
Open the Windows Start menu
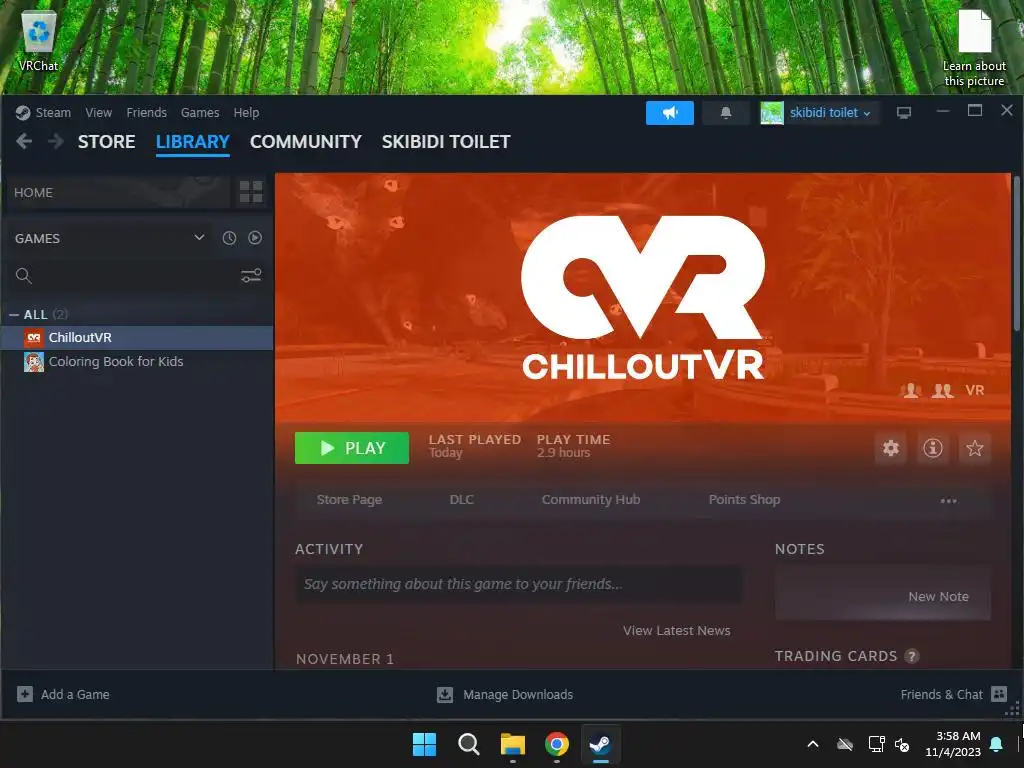click(x=424, y=744)
